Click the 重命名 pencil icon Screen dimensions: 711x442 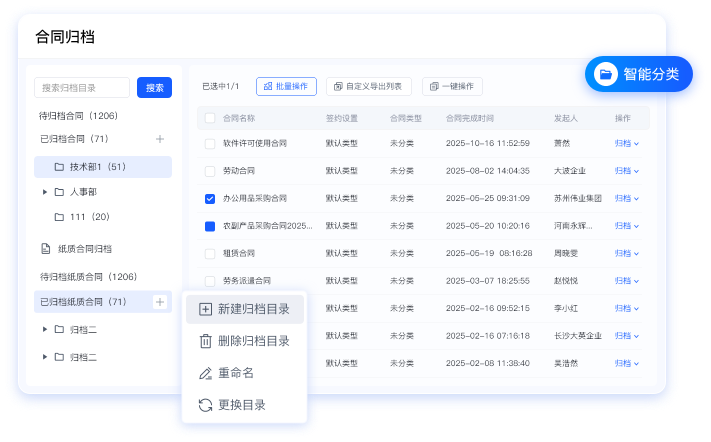pyautogui.click(x=205, y=373)
